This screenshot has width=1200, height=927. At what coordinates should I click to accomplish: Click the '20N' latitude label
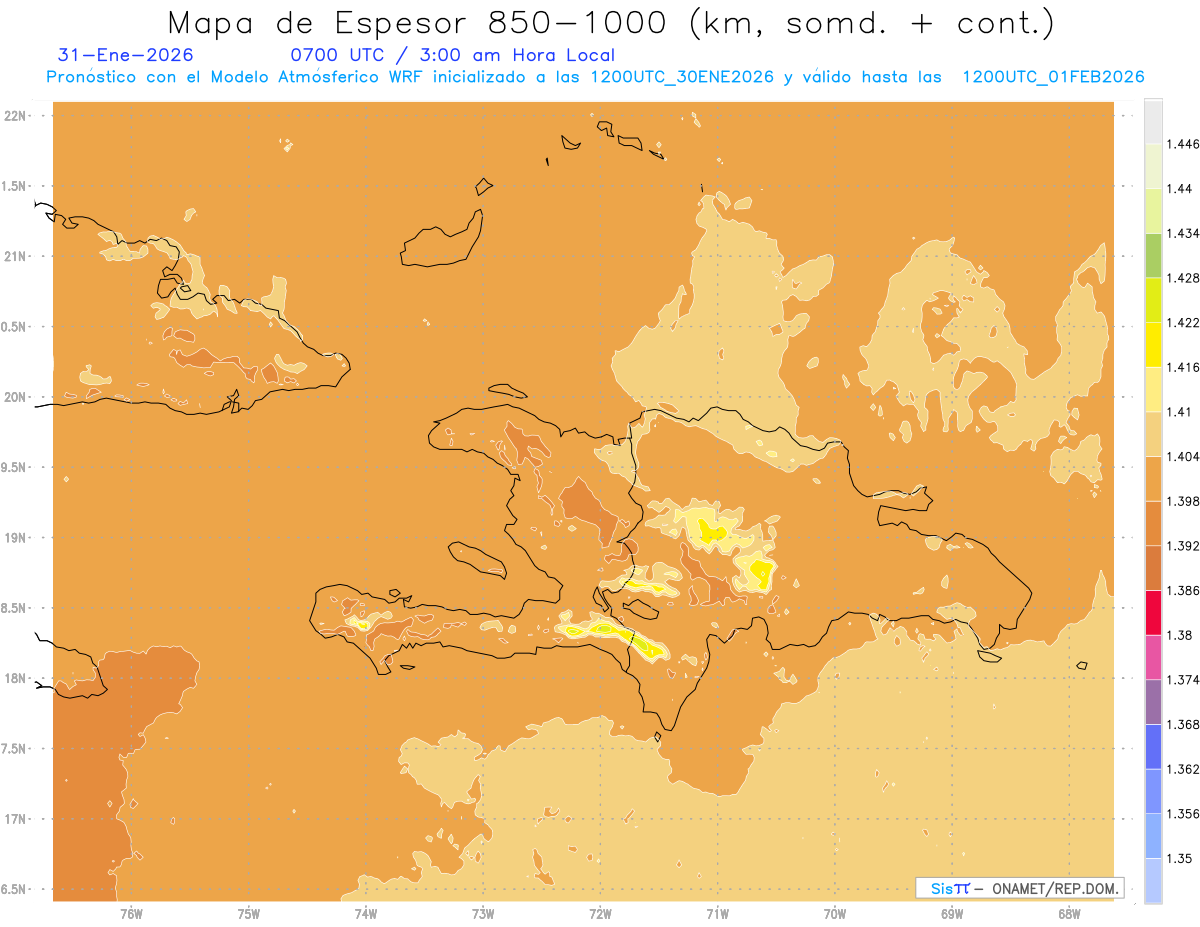click(x=15, y=397)
